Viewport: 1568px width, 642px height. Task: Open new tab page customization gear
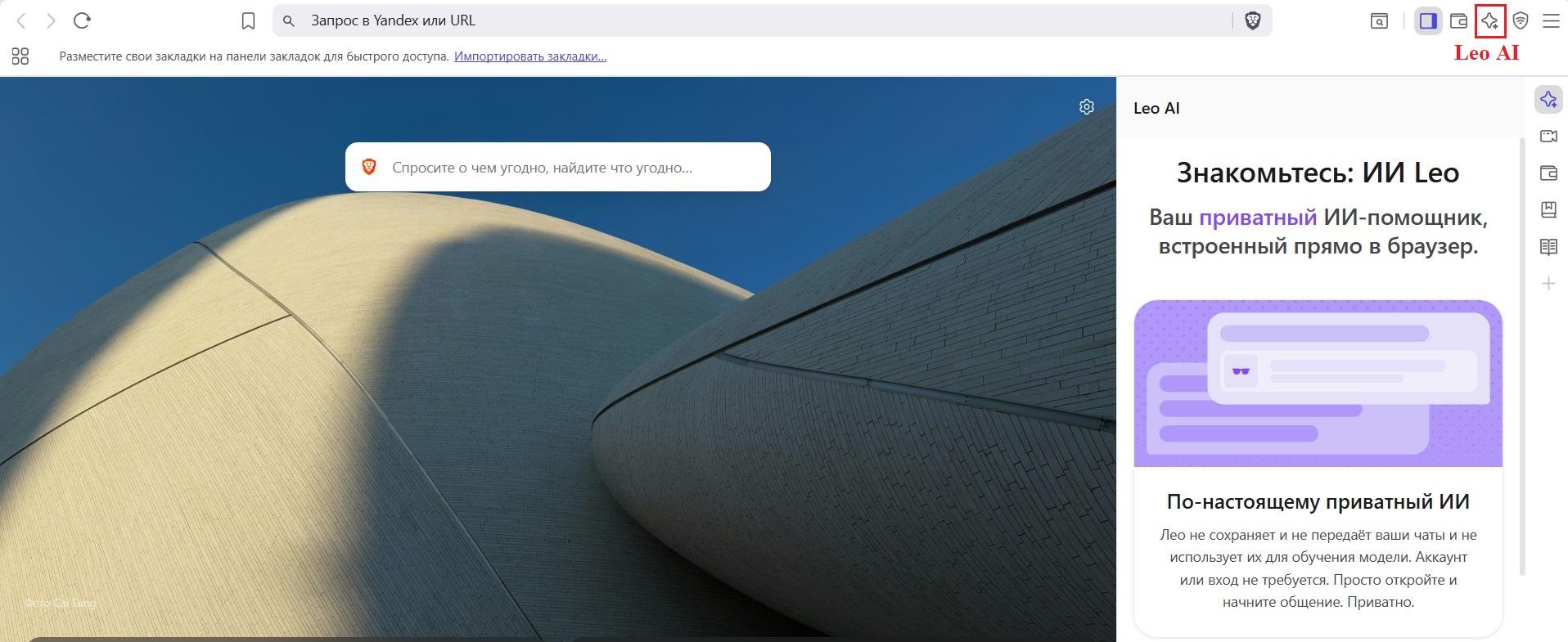[x=1086, y=107]
